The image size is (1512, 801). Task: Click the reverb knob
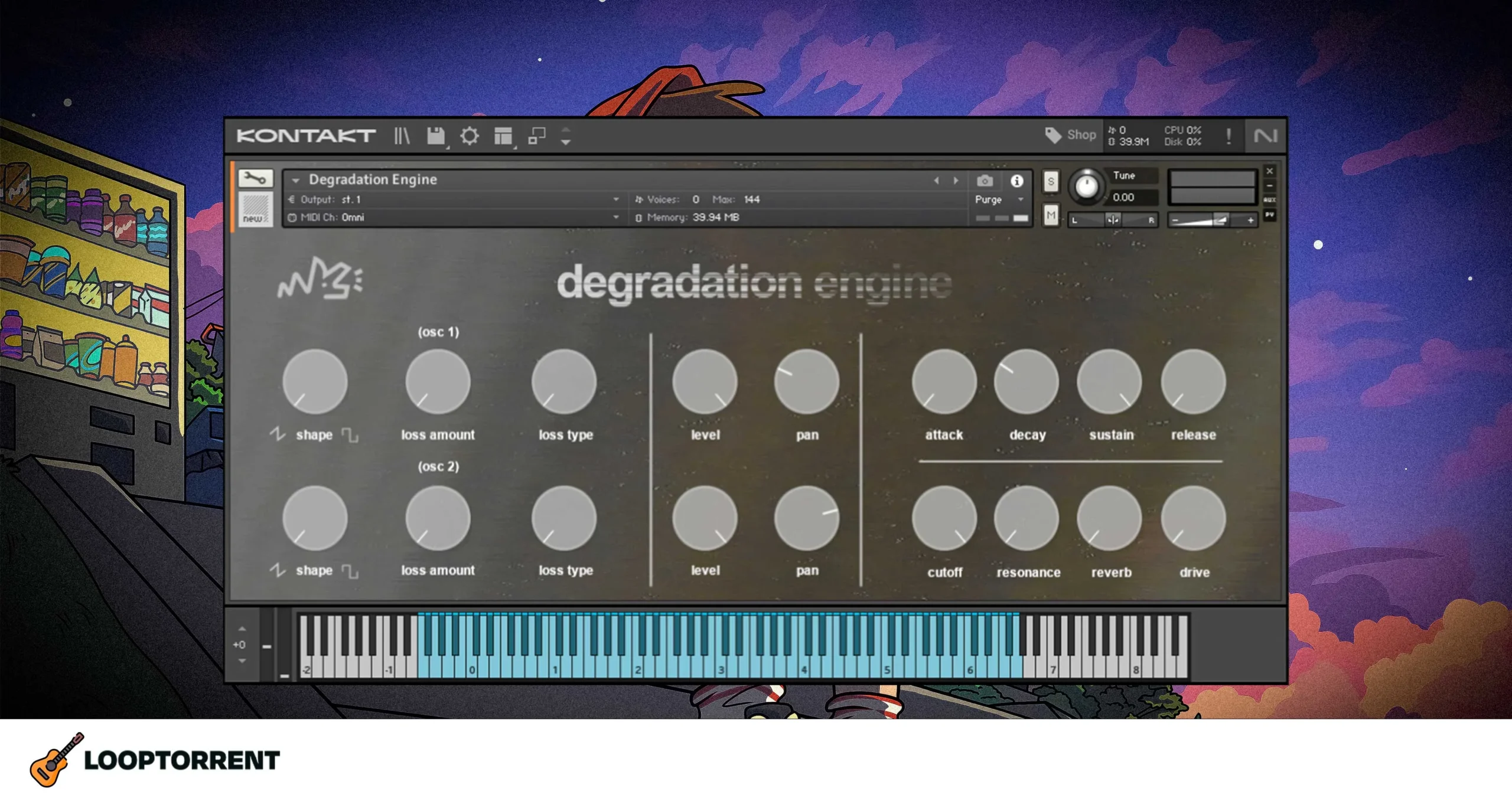click(1109, 518)
